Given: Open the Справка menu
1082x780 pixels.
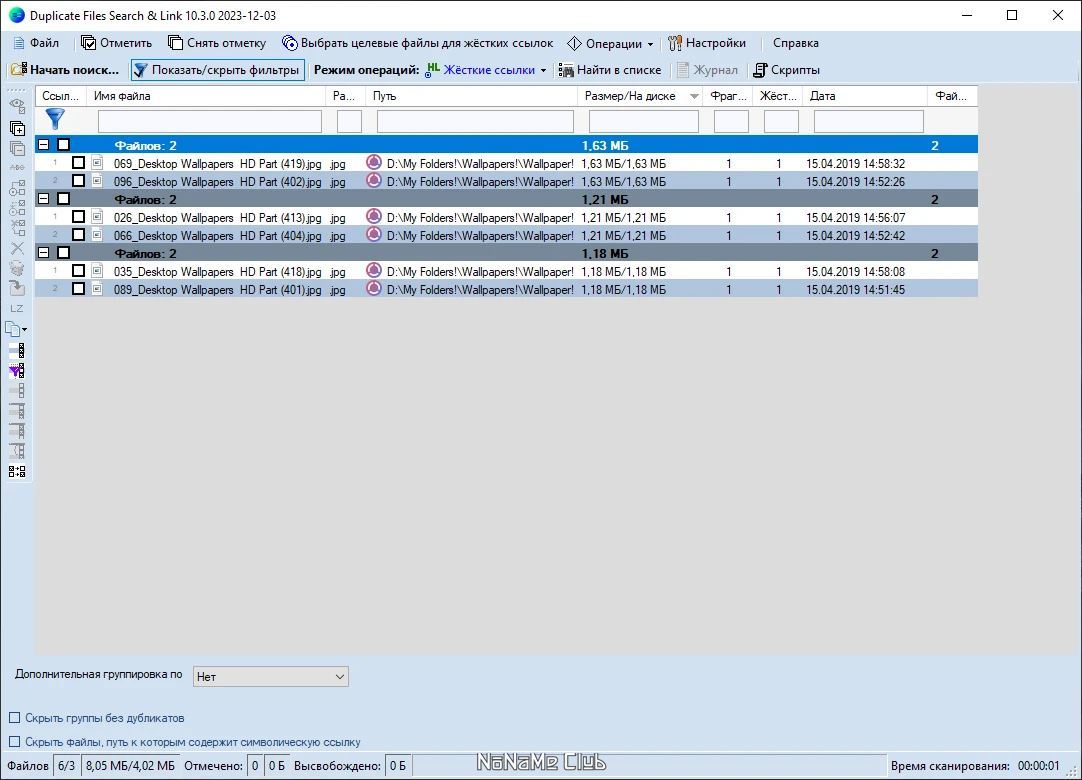Looking at the screenshot, I should tap(796, 43).
